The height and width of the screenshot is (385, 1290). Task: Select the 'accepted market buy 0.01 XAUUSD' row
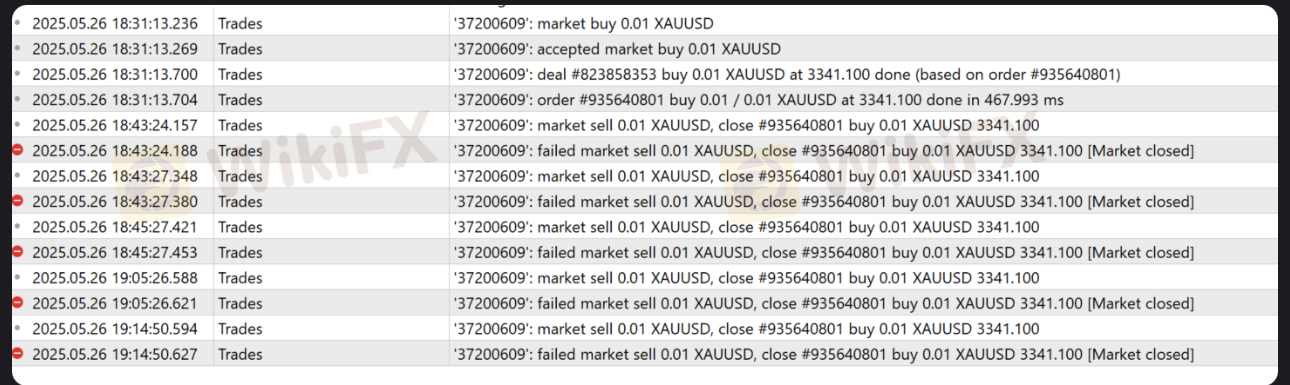coord(645,48)
